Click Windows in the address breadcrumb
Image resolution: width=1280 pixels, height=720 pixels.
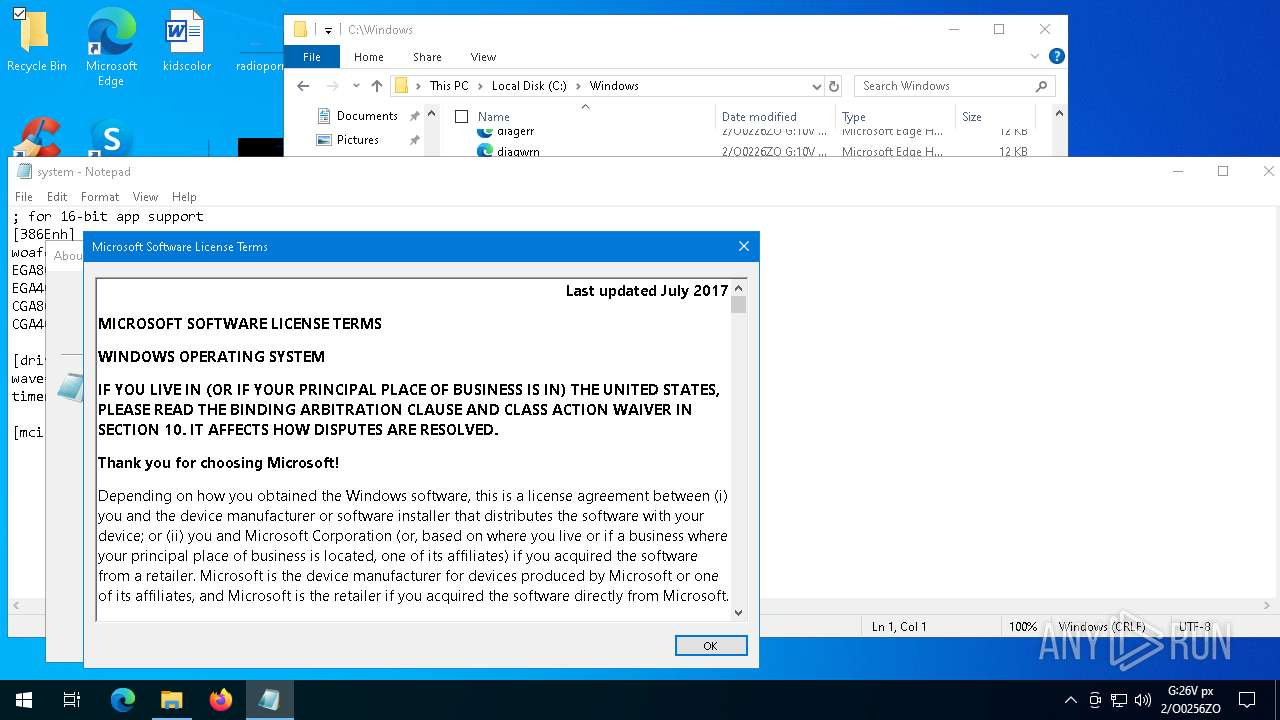pyautogui.click(x=614, y=86)
